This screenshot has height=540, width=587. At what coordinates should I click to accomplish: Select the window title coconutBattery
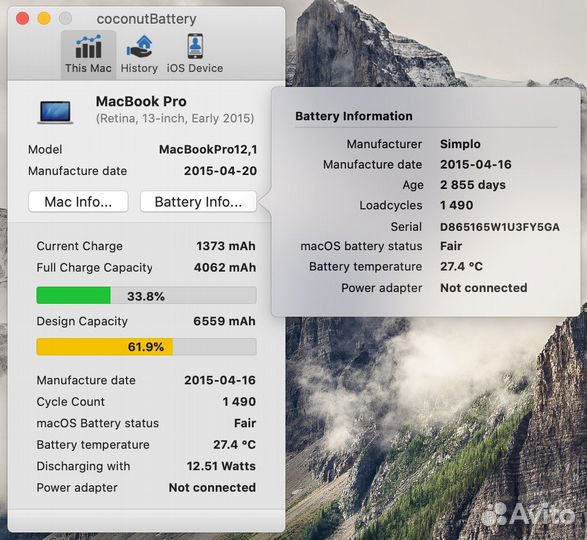click(146, 19)
